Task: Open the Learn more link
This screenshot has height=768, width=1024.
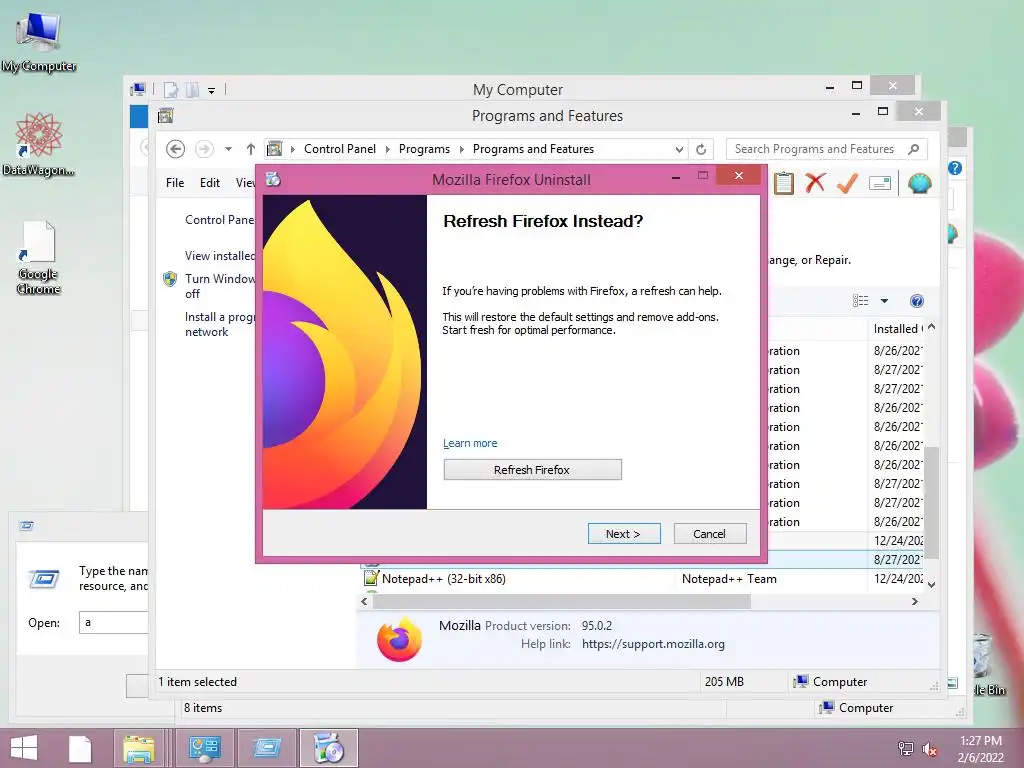Action: 470,443
